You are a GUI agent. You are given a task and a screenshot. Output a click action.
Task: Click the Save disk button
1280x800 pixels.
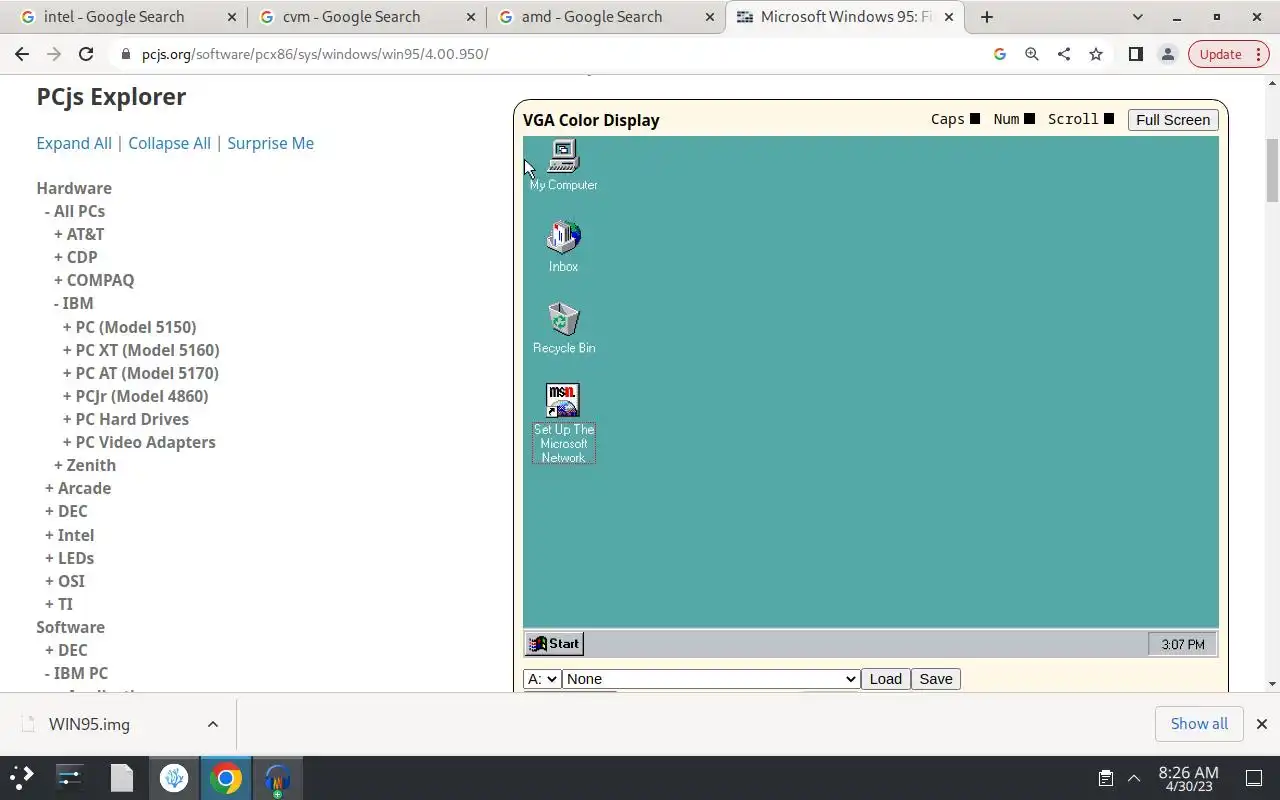pos(936,679)
